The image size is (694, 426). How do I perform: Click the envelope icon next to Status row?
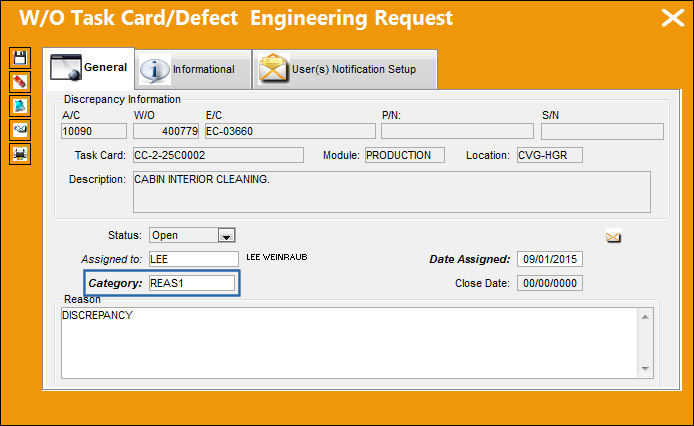coord(613,237)
